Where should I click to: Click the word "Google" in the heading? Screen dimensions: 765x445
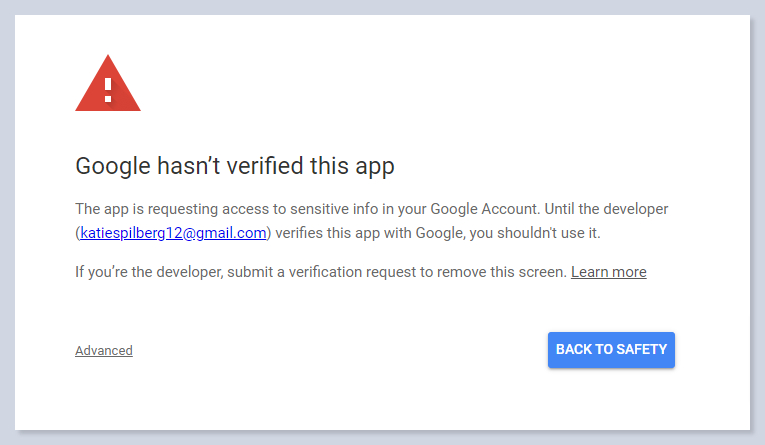coord(113,166)
